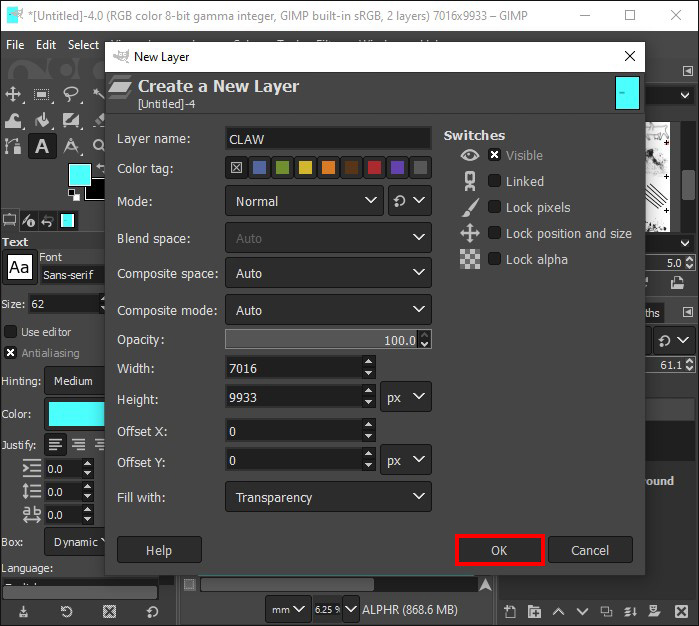Open the Fill with Transparency dropdown

click(329, 496)
